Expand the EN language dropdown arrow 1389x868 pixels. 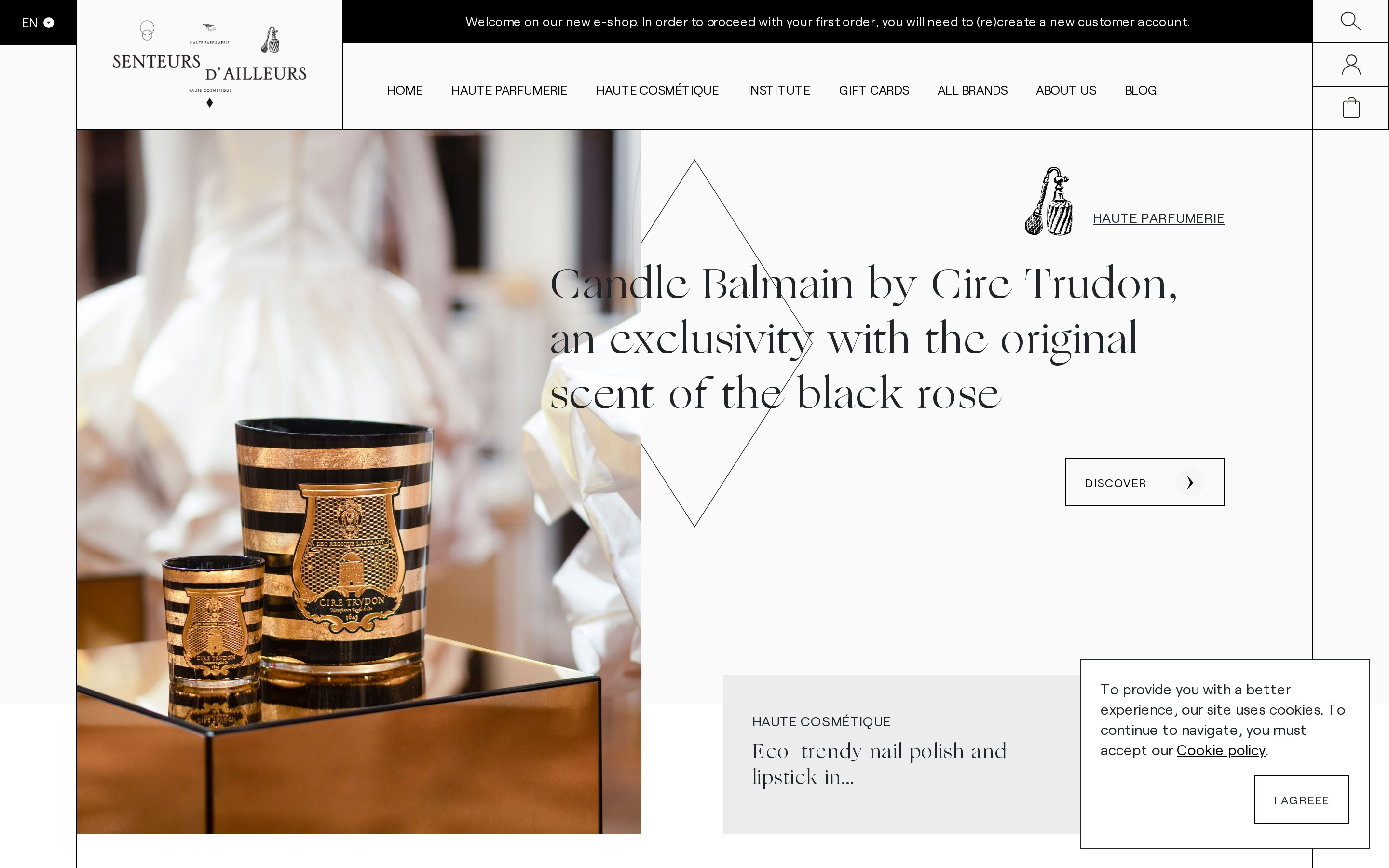[x=49, y=22]
